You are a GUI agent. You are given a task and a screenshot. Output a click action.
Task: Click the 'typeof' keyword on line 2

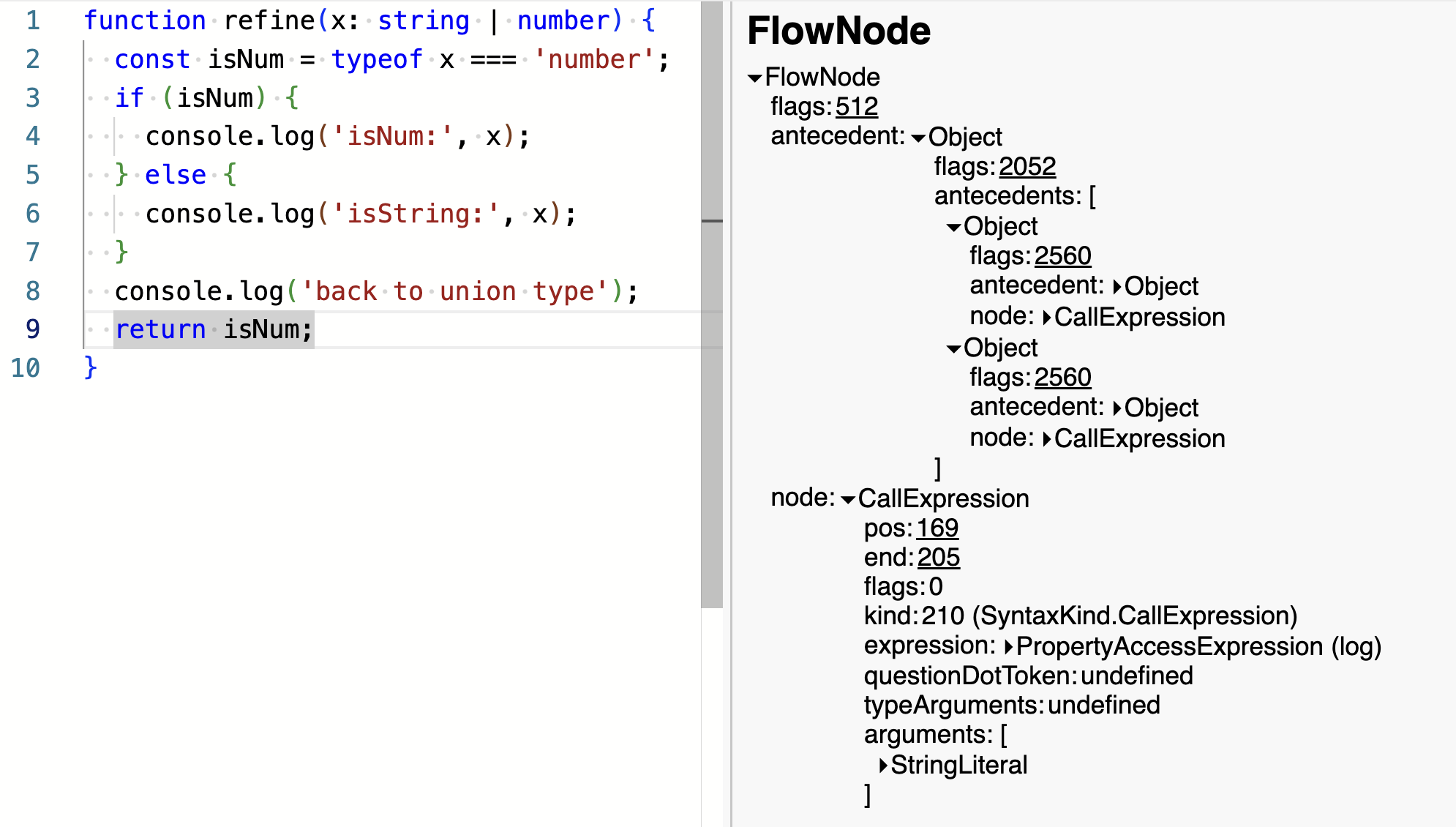(x=377, y=59)
